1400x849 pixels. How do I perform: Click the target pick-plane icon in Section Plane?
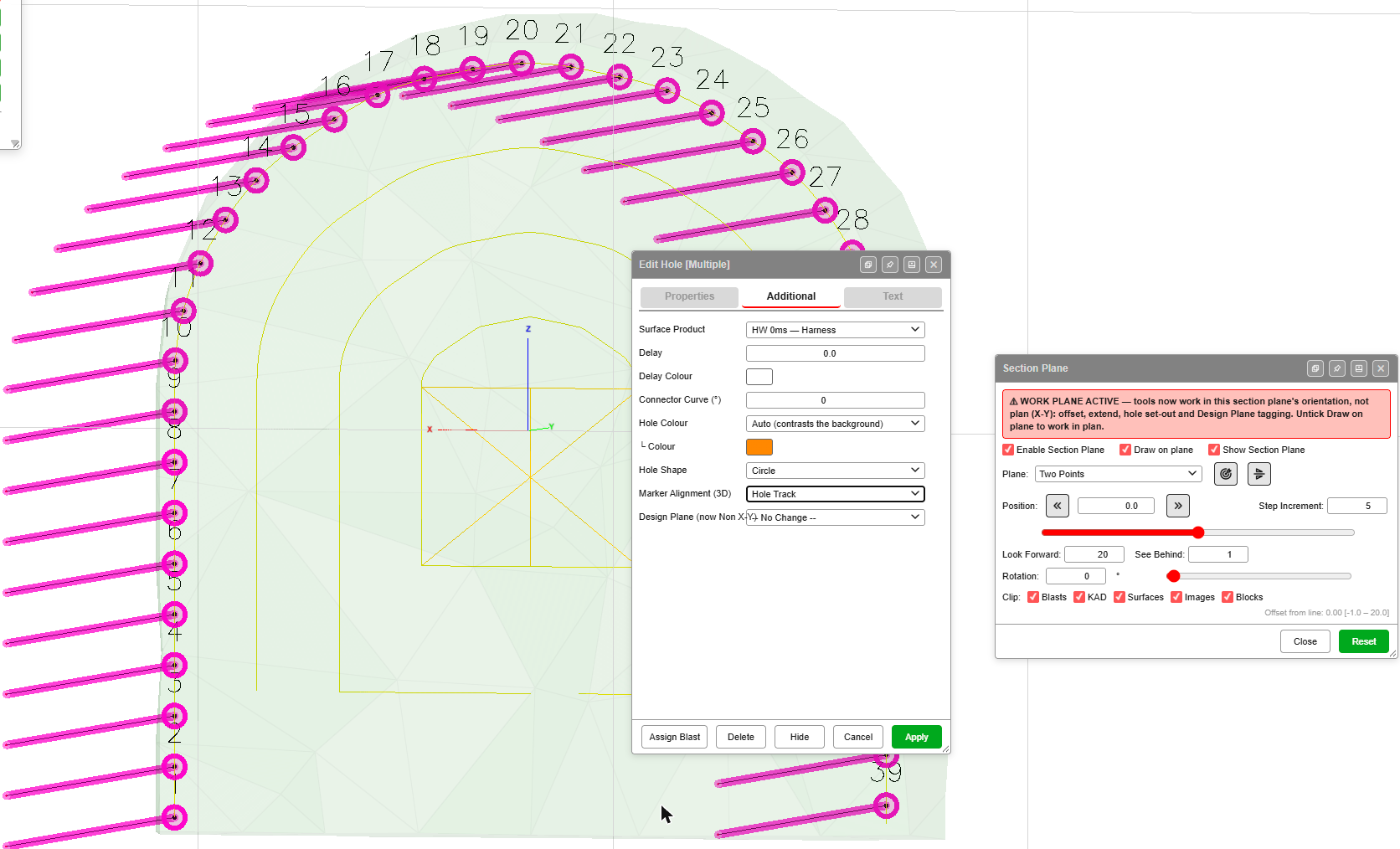point(1225,474)
